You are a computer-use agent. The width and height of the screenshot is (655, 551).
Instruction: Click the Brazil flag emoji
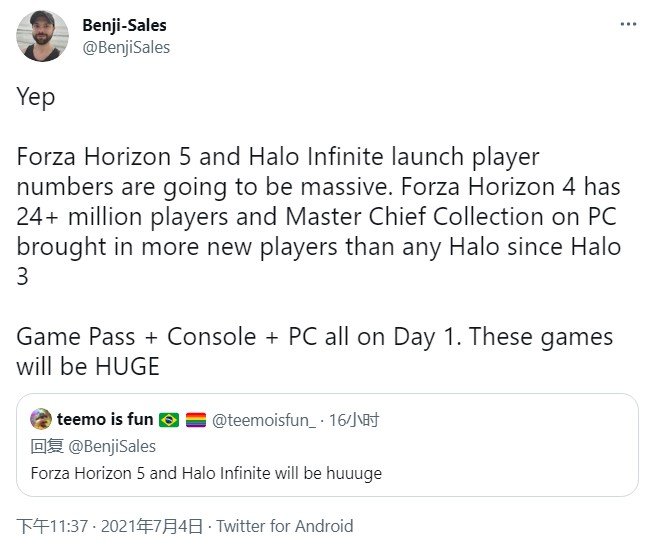pyautogui.click(x=169, y=420)
